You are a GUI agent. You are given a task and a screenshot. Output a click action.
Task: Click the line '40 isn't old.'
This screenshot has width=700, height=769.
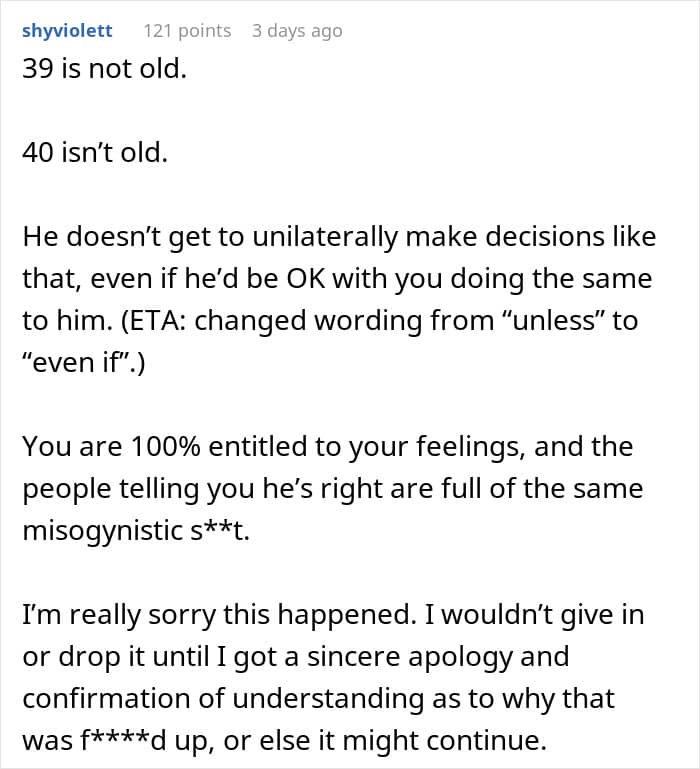click(95, 153)
